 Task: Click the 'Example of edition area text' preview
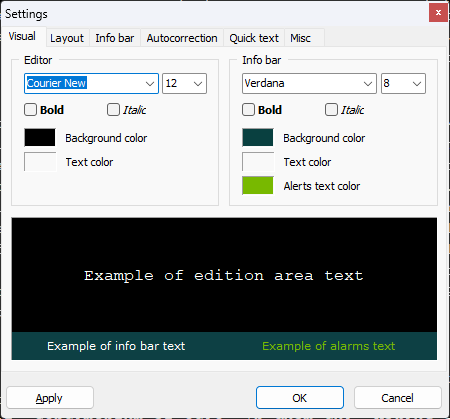pyautogui.click(x=224, y=275)
